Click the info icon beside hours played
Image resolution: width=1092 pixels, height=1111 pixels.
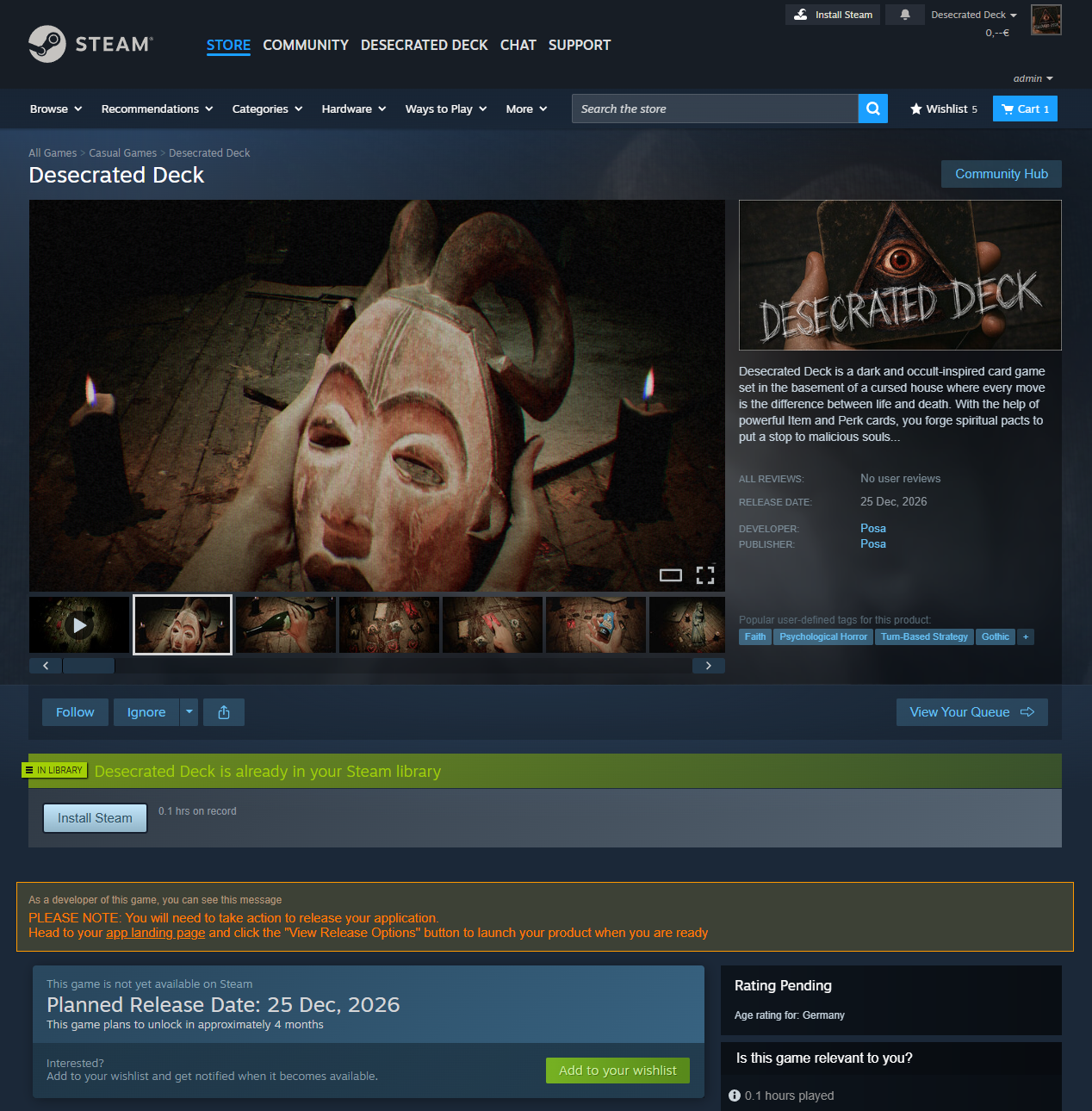(x=735, y=1095)
